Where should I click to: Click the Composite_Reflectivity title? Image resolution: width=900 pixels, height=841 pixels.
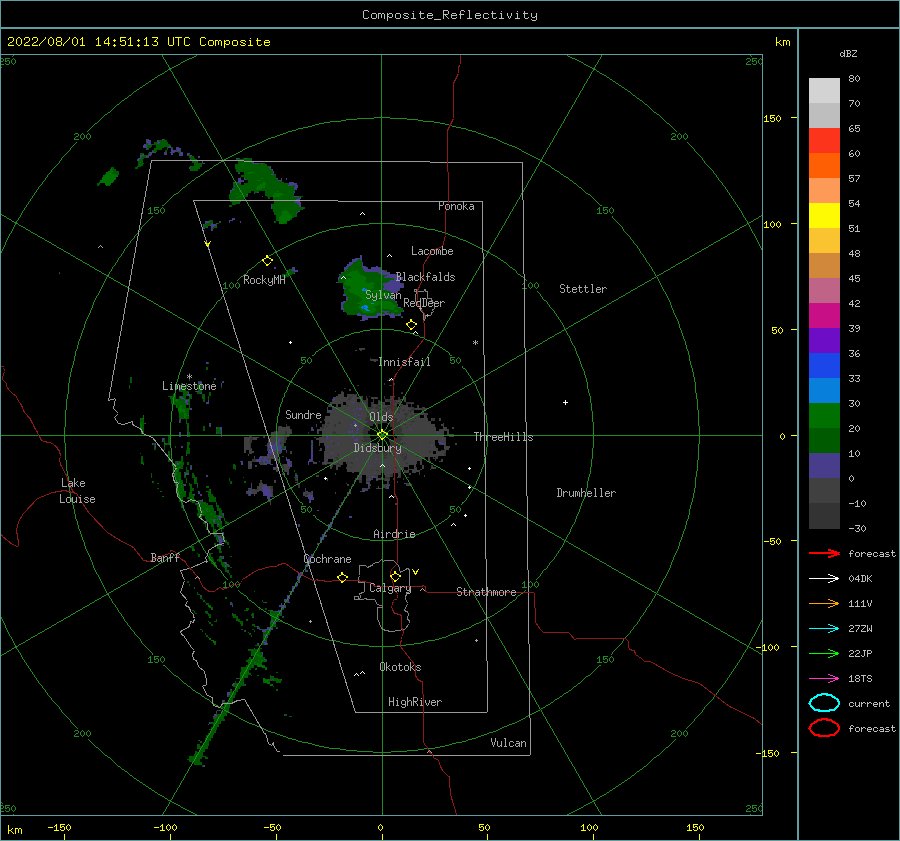click(450, 15)
